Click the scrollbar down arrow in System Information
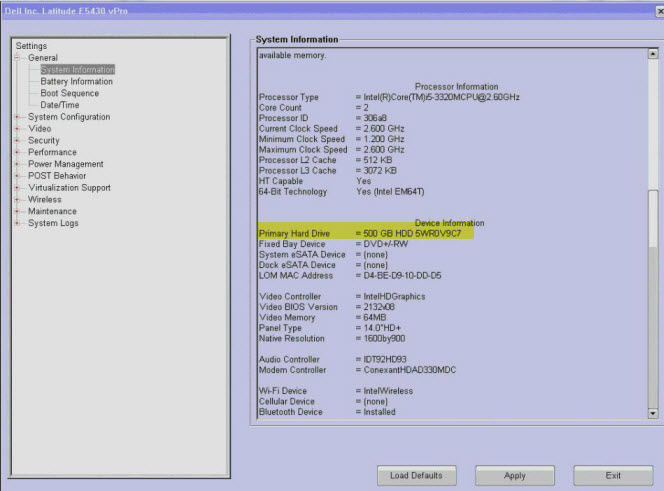This screenshot has height=491, width=664. pyautogui.click(x=653, y=412)
